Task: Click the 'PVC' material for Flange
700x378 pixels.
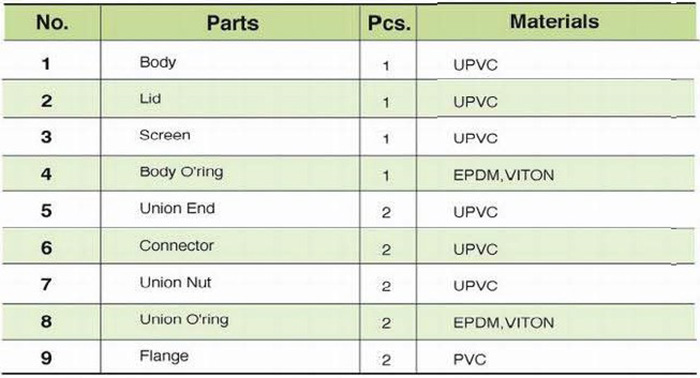Action: [x=470, y=359]
